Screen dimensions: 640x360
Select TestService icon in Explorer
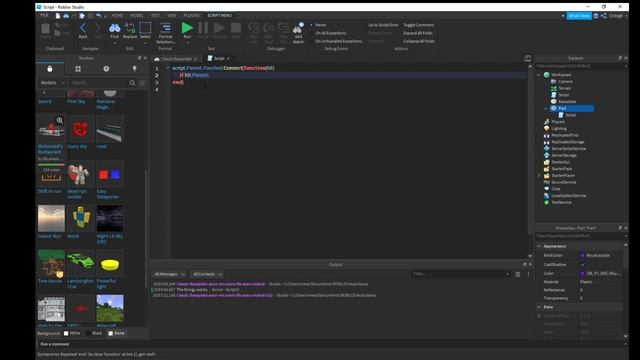547,202
